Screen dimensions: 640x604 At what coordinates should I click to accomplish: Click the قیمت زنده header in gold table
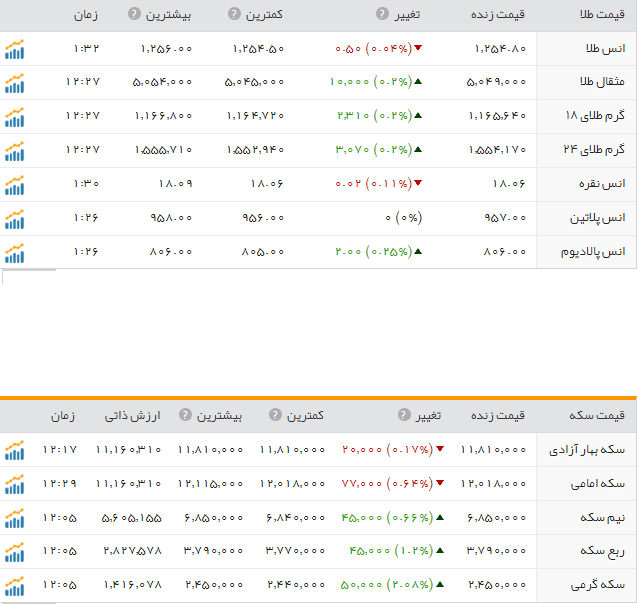tap(498, 15)
